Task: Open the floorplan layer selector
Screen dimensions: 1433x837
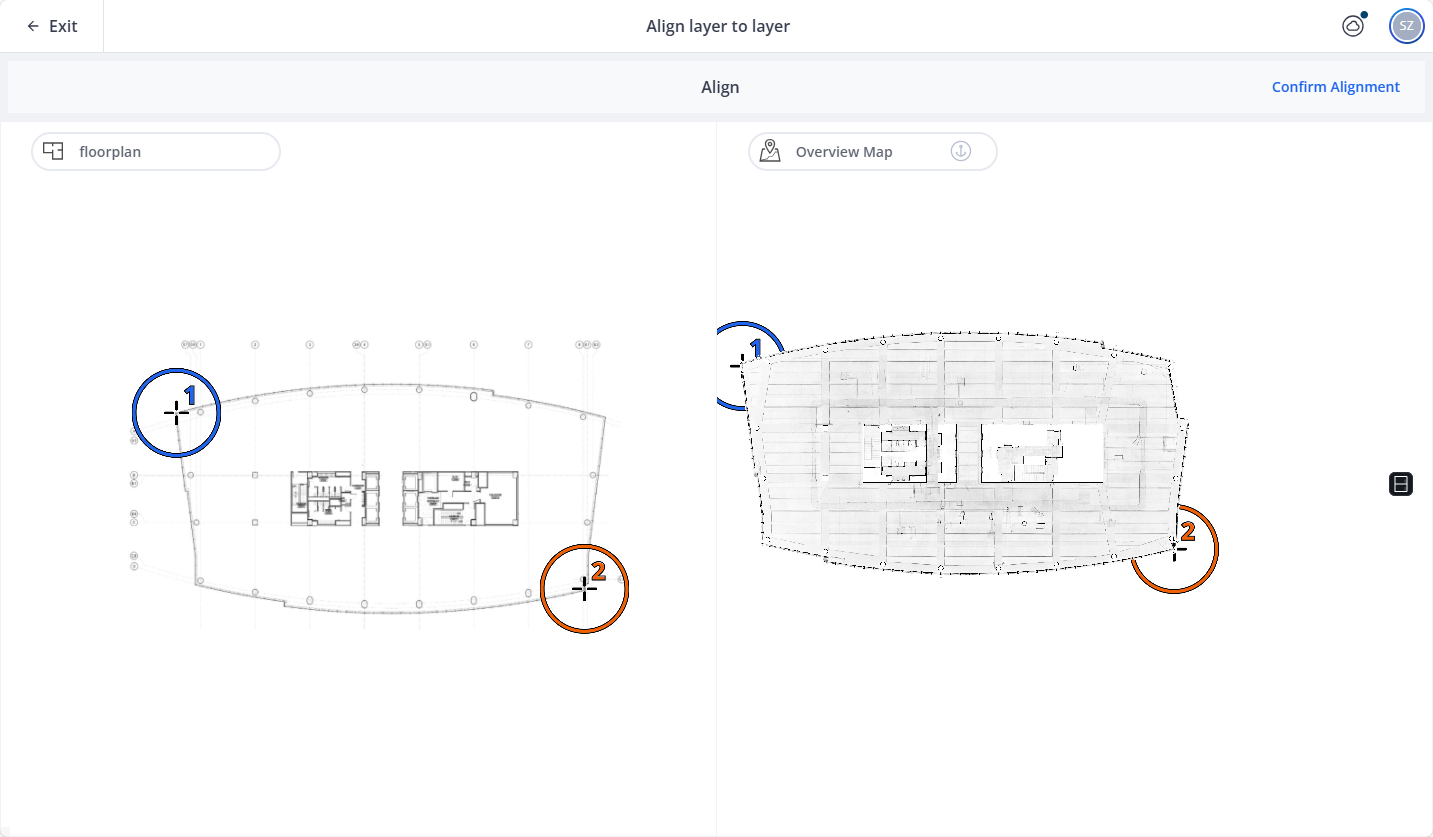Action: (x=156, y=152)
